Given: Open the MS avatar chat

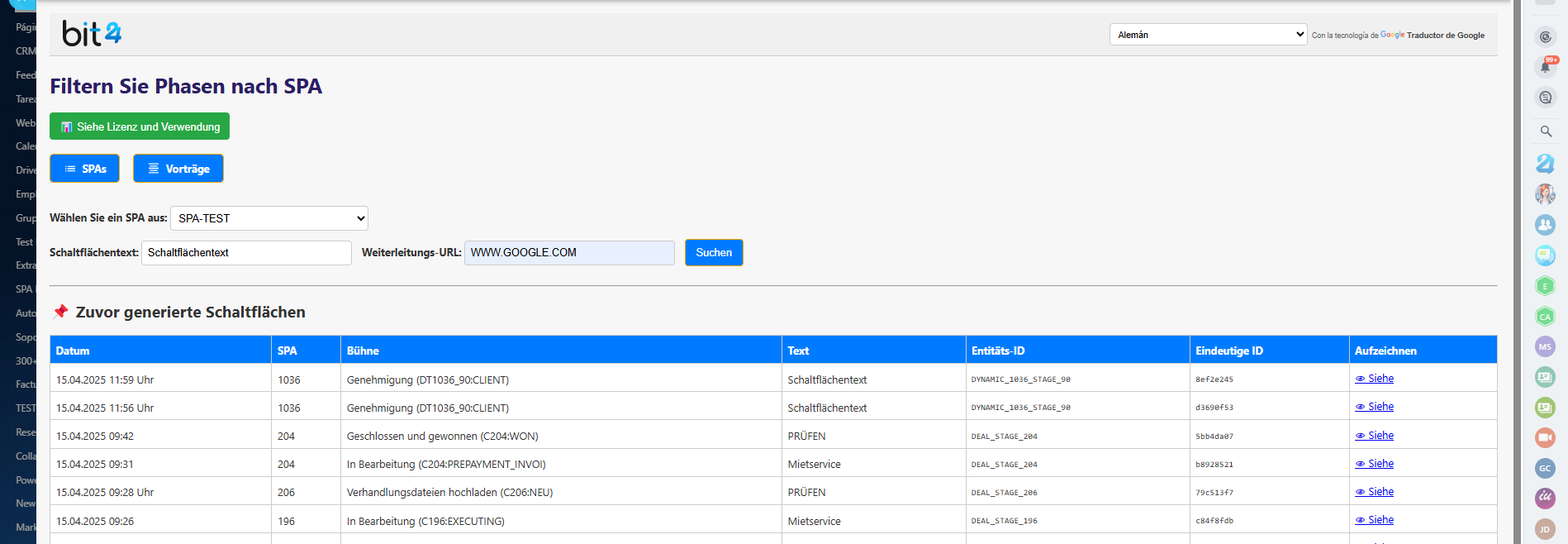Looking at the screenshot, I should tap(1545, 346).
